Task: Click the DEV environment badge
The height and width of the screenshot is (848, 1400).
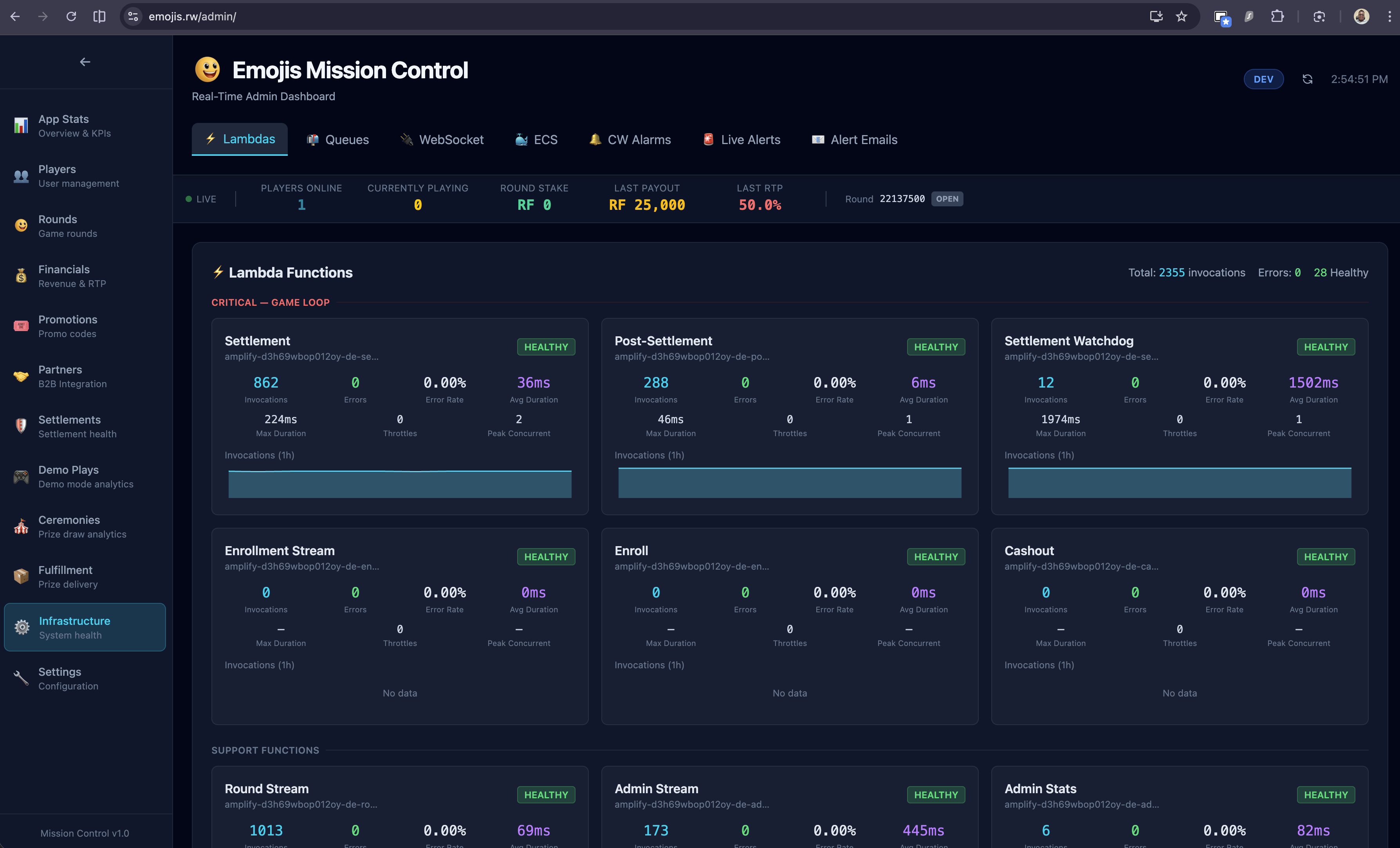Action: [x=1264, y=79]
